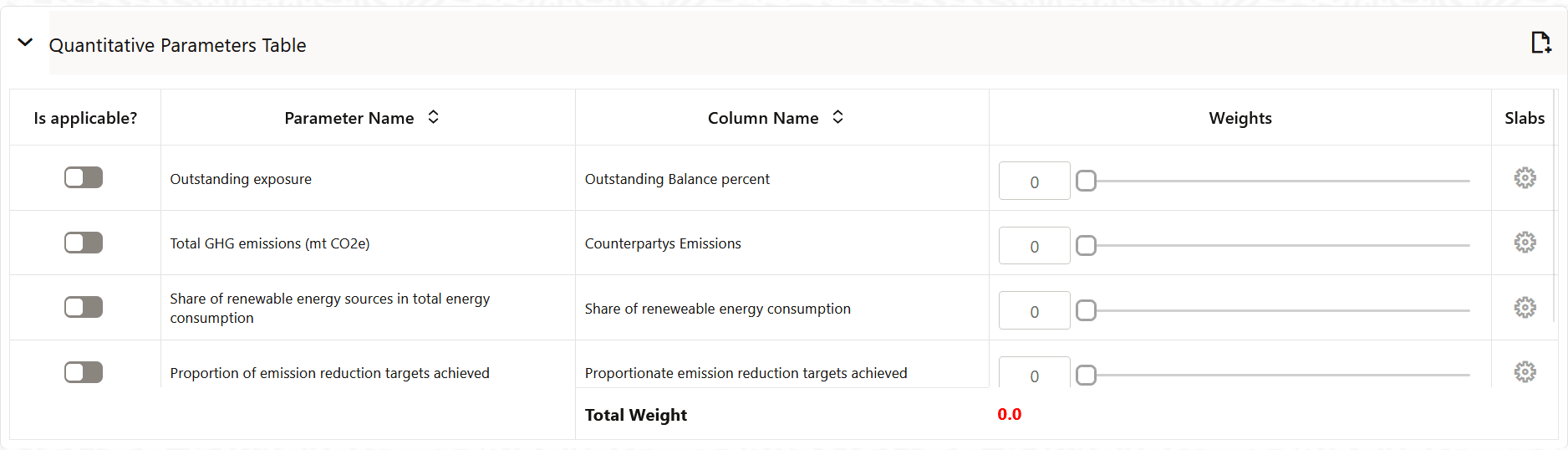Viewport: 1568px width, 450px height.
Task: Click weight input for renewable energy consumption
Action: pos(1034,311)
